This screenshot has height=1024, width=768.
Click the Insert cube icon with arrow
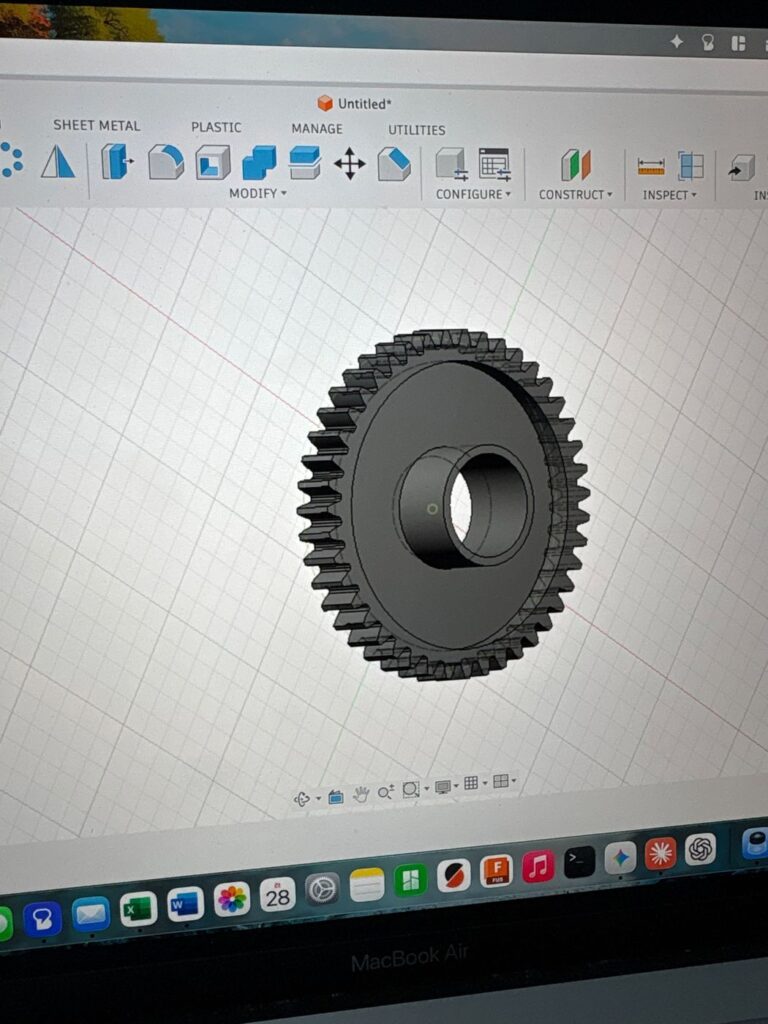click(743, 168)
